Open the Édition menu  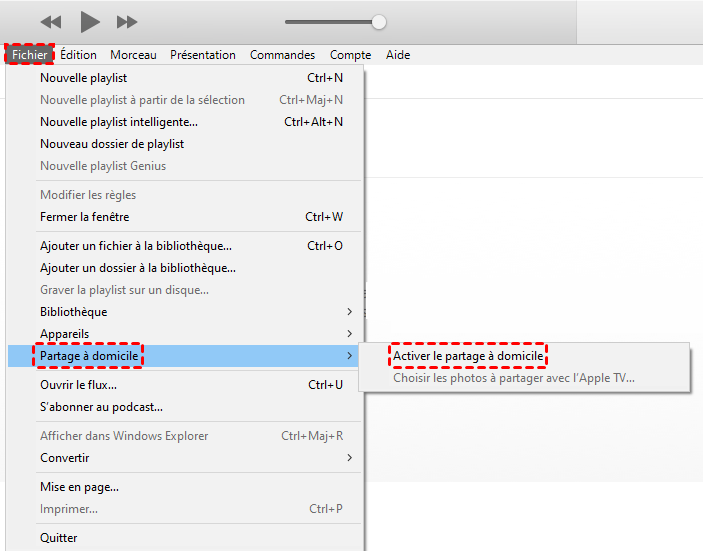[78, 55]
